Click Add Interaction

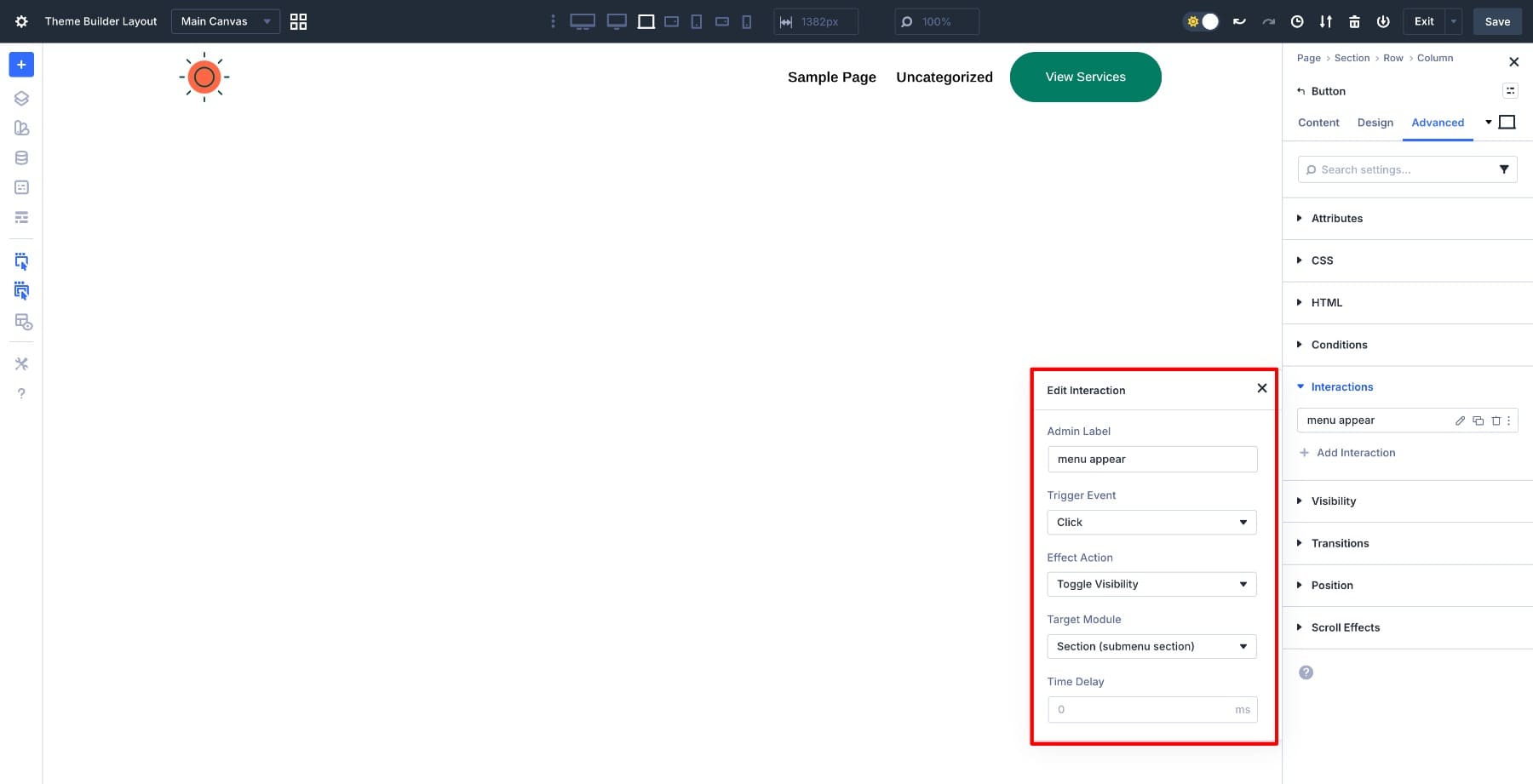coord(1356,452)
